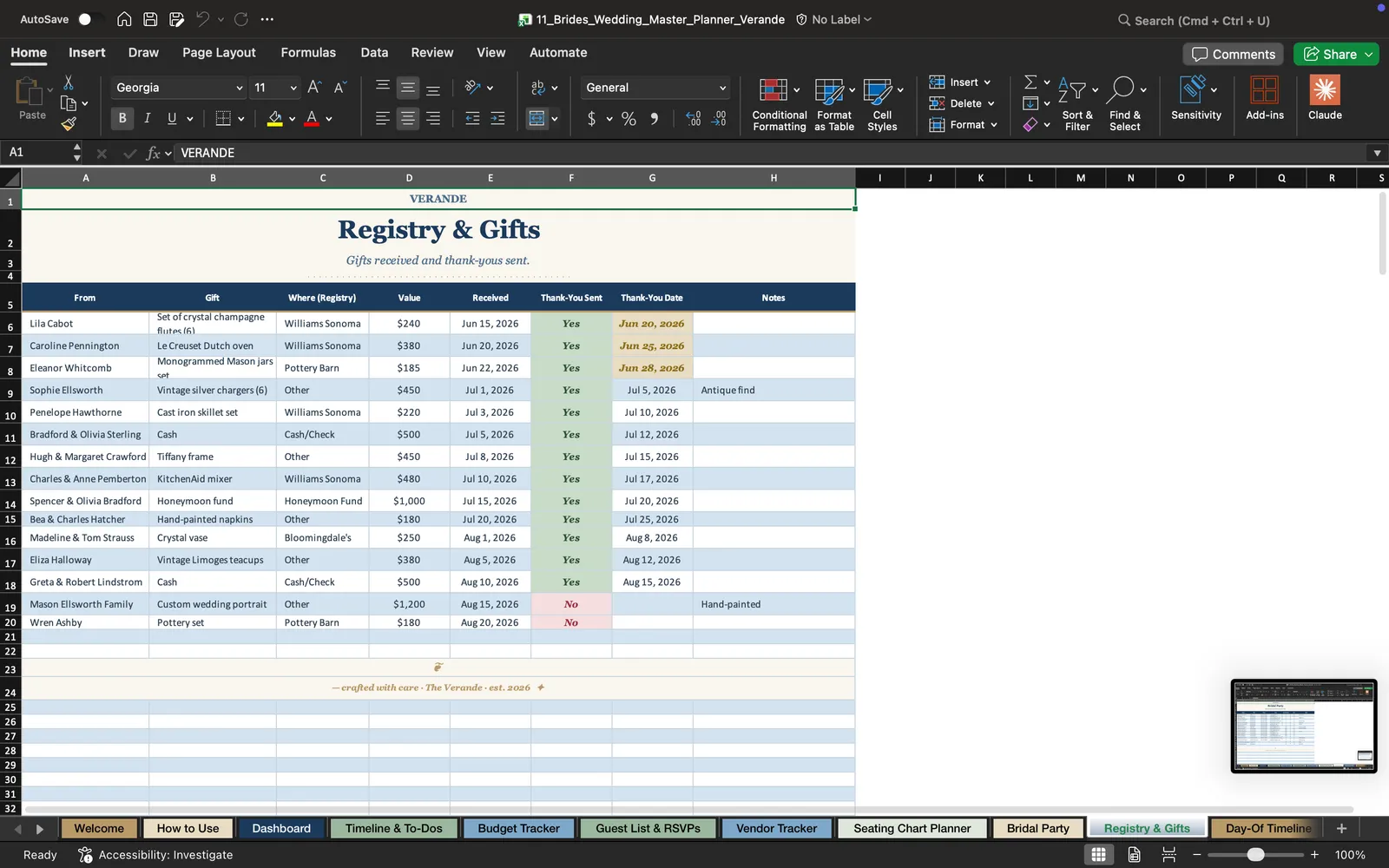Open the Comments button
Image resolution: width=1389 pixels, height=868 pixels.
[x=1234, y=54]
